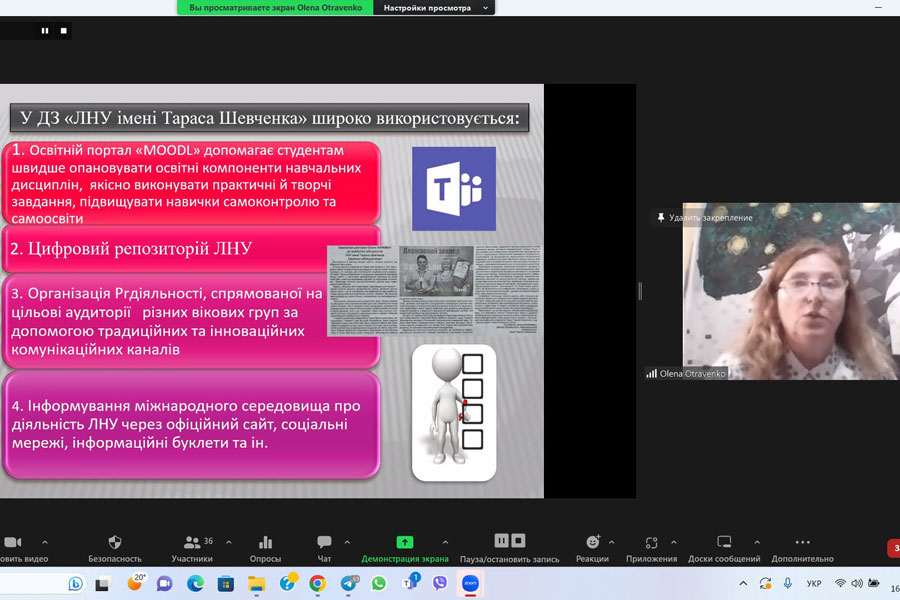Open the Участники participants panel
Image resolution: width=900 pixels, height=600 pixels.
(x=191, y=542)
